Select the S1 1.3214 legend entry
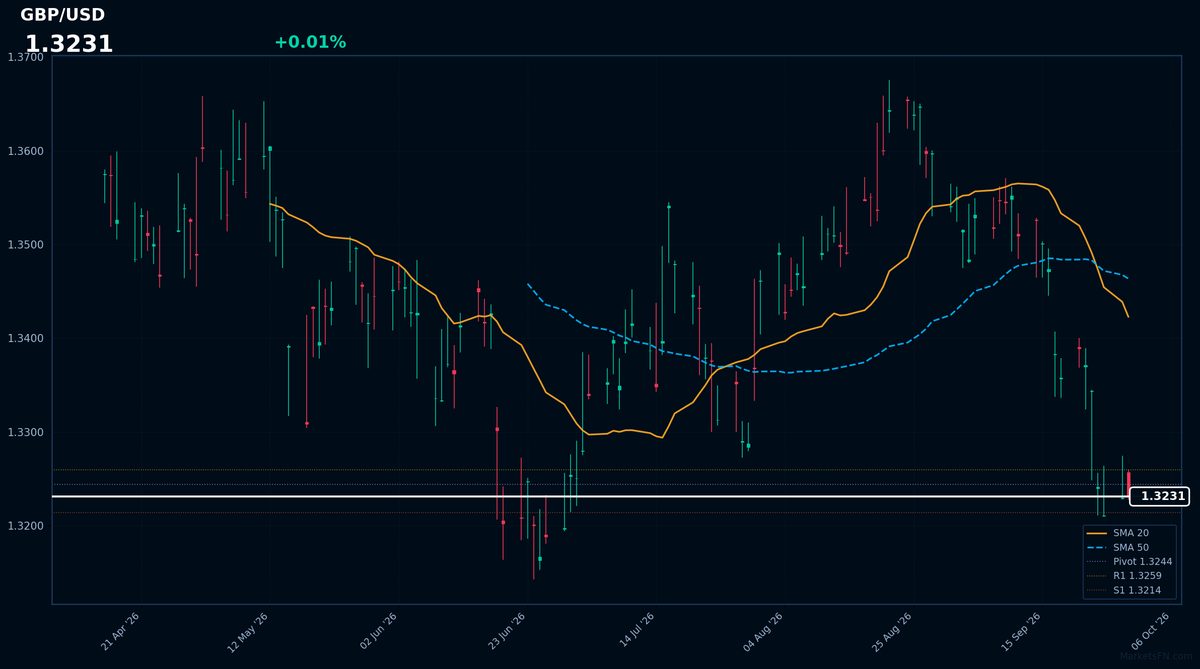Image resolution: width=1200 pixels, height=669 pixels. tap(1124, 590)
